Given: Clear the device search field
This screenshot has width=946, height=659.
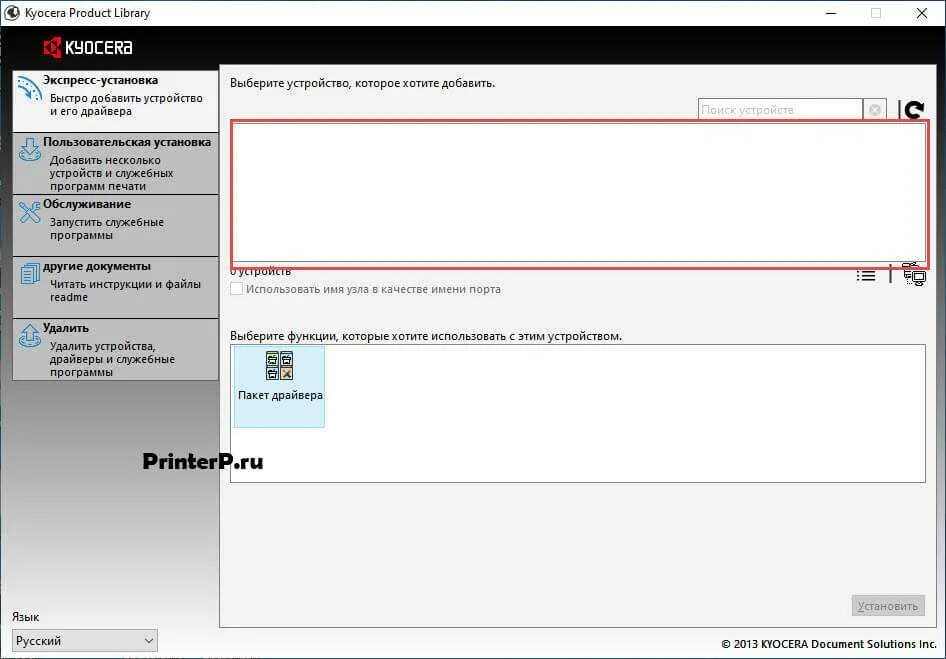Looking at the screenshot, I should point(875,110).
